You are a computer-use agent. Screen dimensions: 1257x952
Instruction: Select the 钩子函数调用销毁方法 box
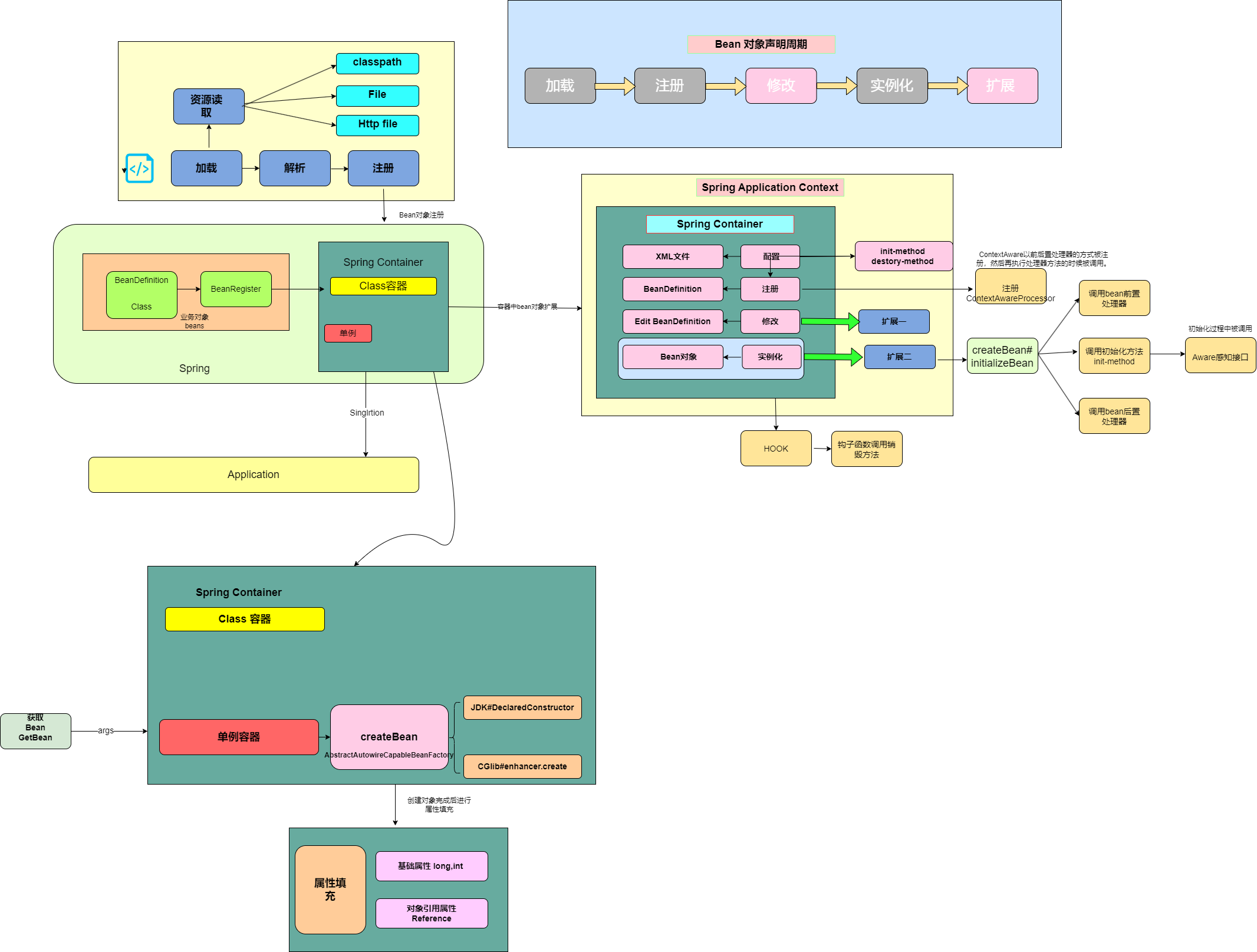(x=867, y=449)
